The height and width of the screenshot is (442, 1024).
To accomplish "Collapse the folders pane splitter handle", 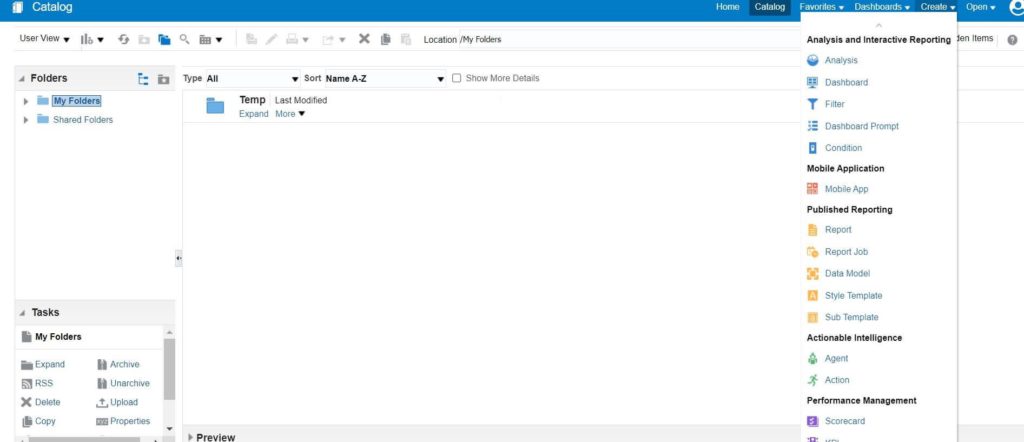I will coord(178,259).
